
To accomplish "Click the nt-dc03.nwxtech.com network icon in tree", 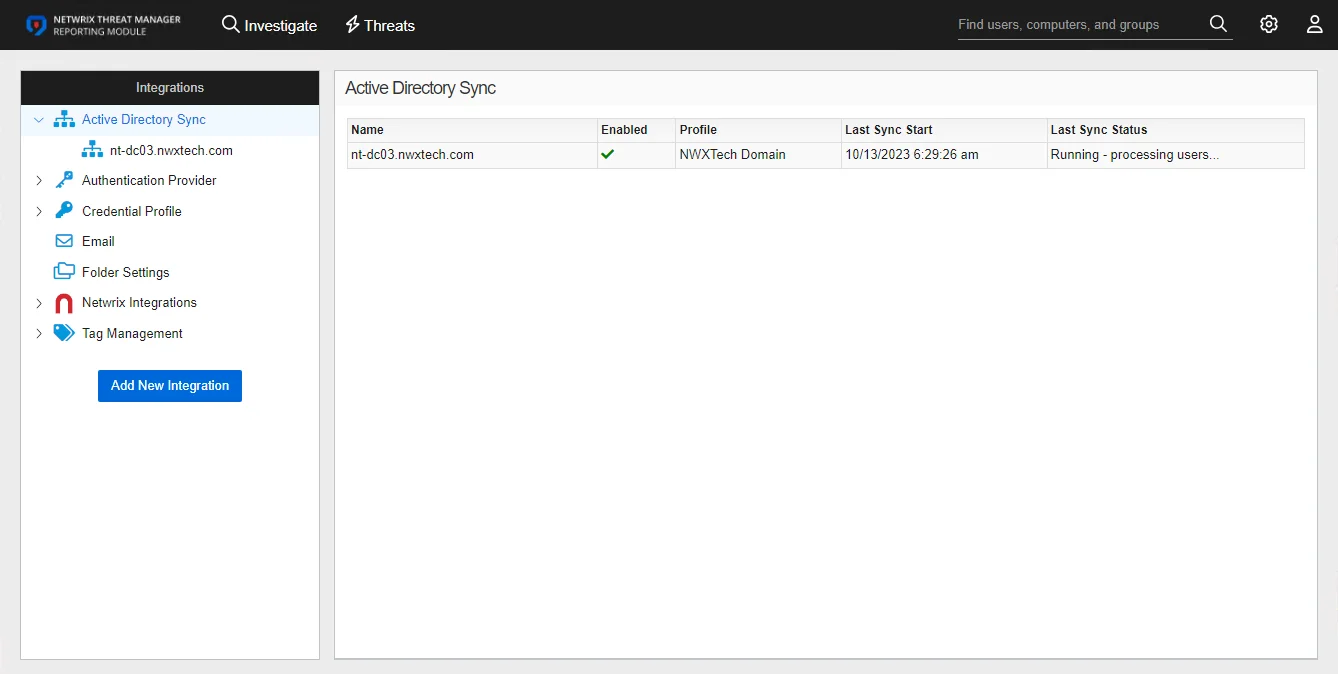I will (x=92, y=150).
